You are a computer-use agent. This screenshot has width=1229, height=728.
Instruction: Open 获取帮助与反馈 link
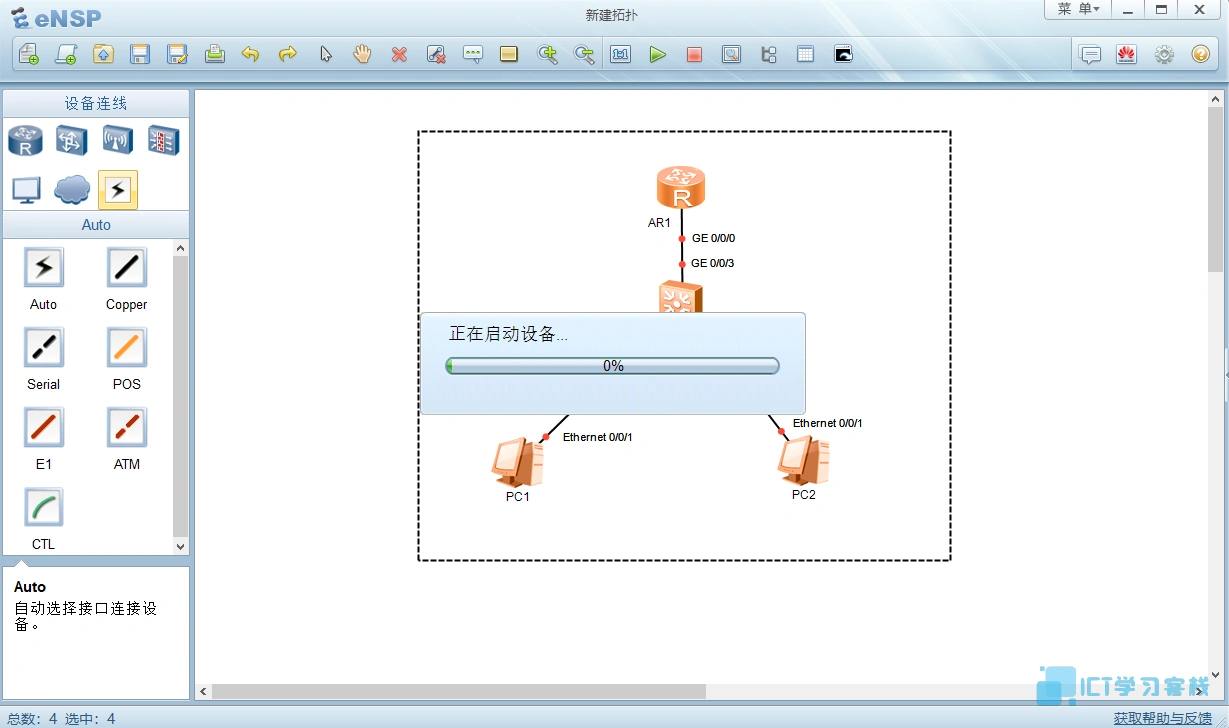[x=1162, y=718]
